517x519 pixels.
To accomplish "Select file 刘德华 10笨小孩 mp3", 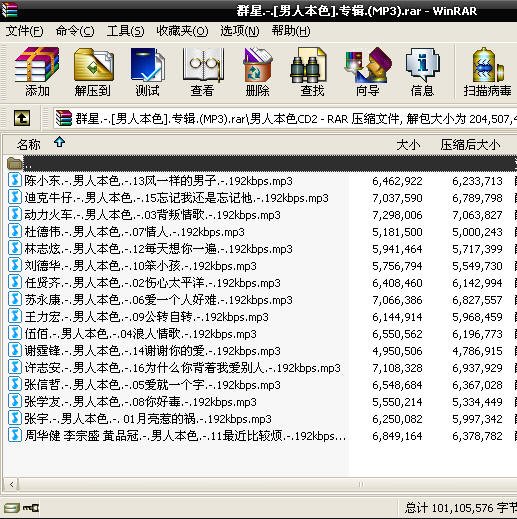I will point(140,266).
